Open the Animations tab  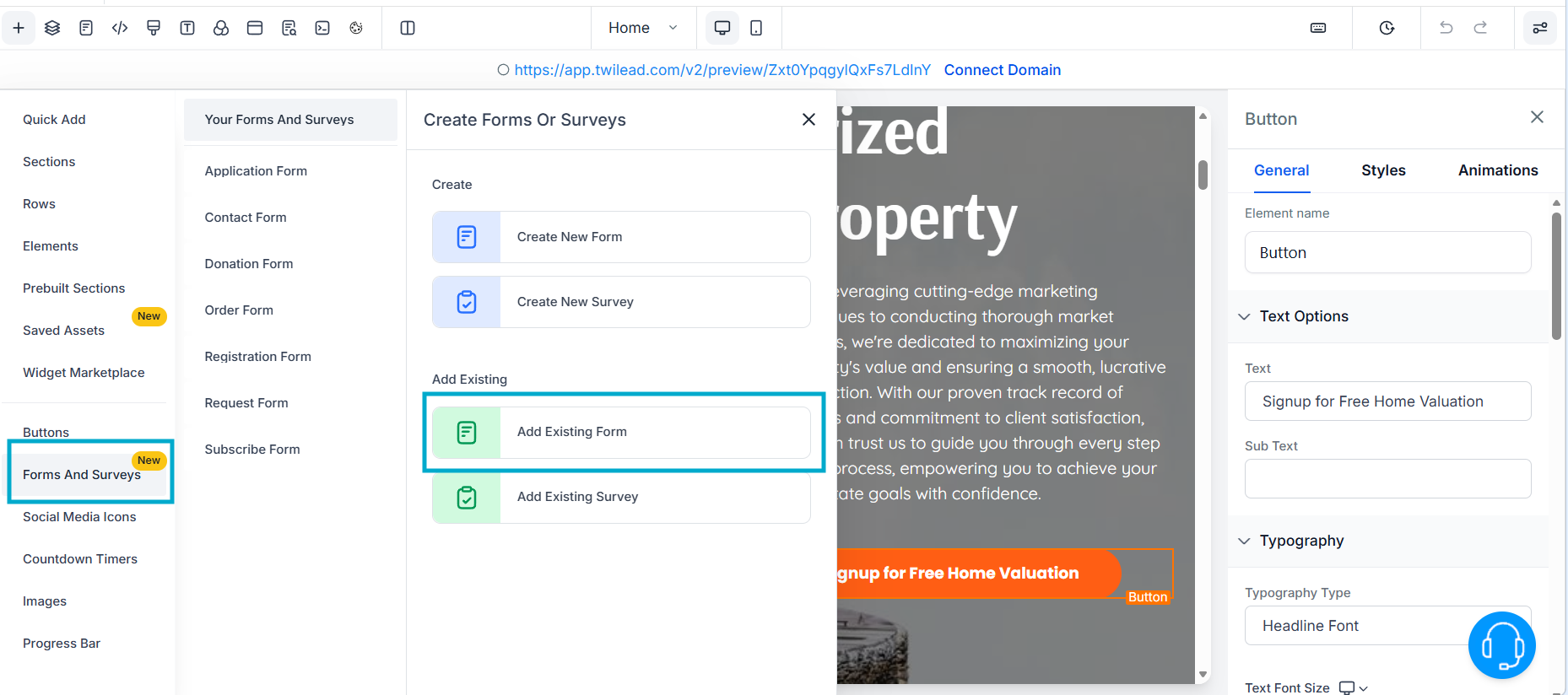pos(1498,170)
